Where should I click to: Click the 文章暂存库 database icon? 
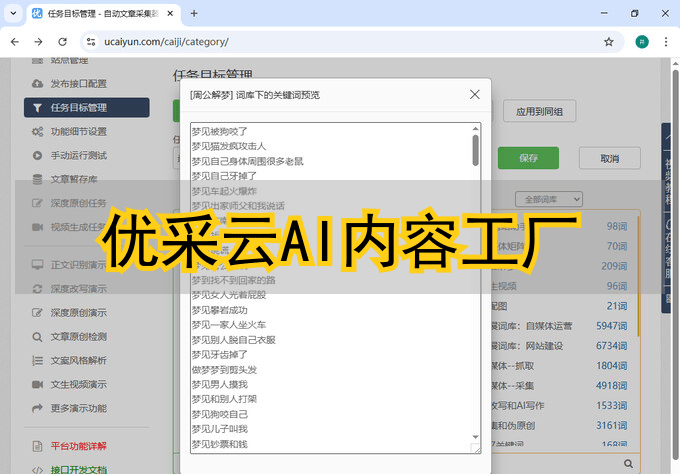click(x=37, y=179)
